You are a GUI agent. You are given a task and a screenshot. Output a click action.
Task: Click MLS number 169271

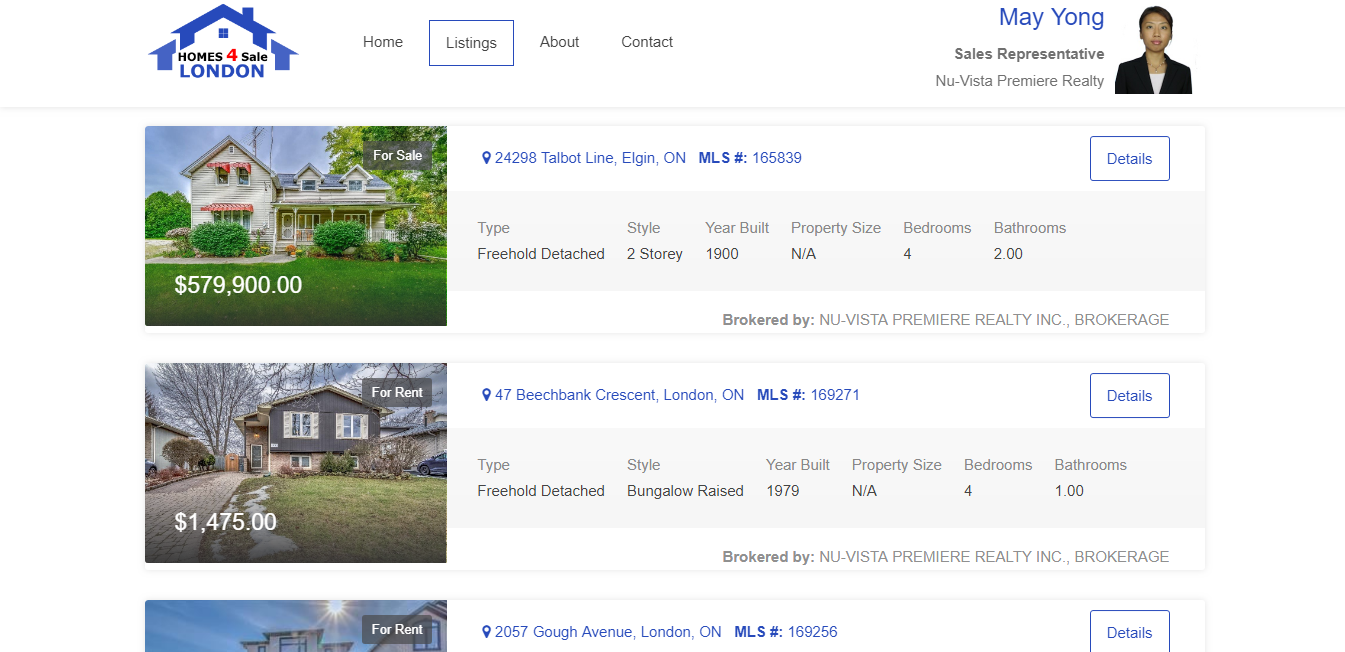click(835, 395)
